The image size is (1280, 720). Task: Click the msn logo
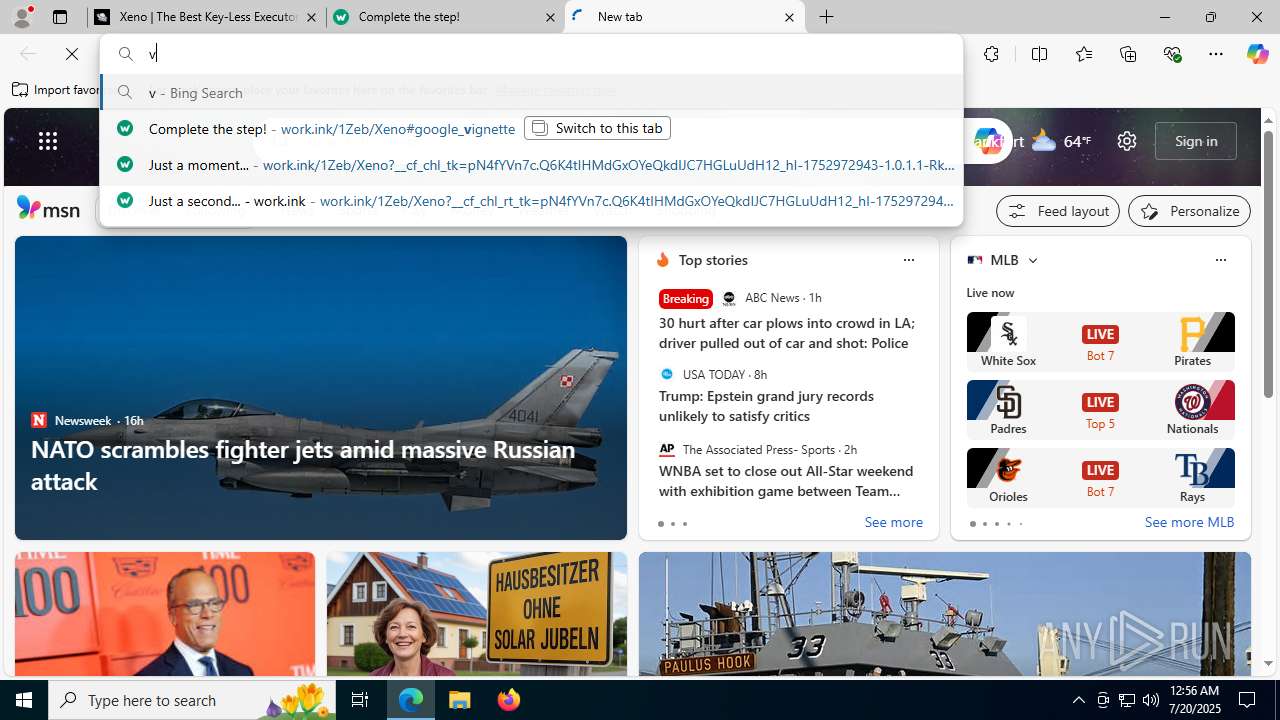(x=48, y=209)
